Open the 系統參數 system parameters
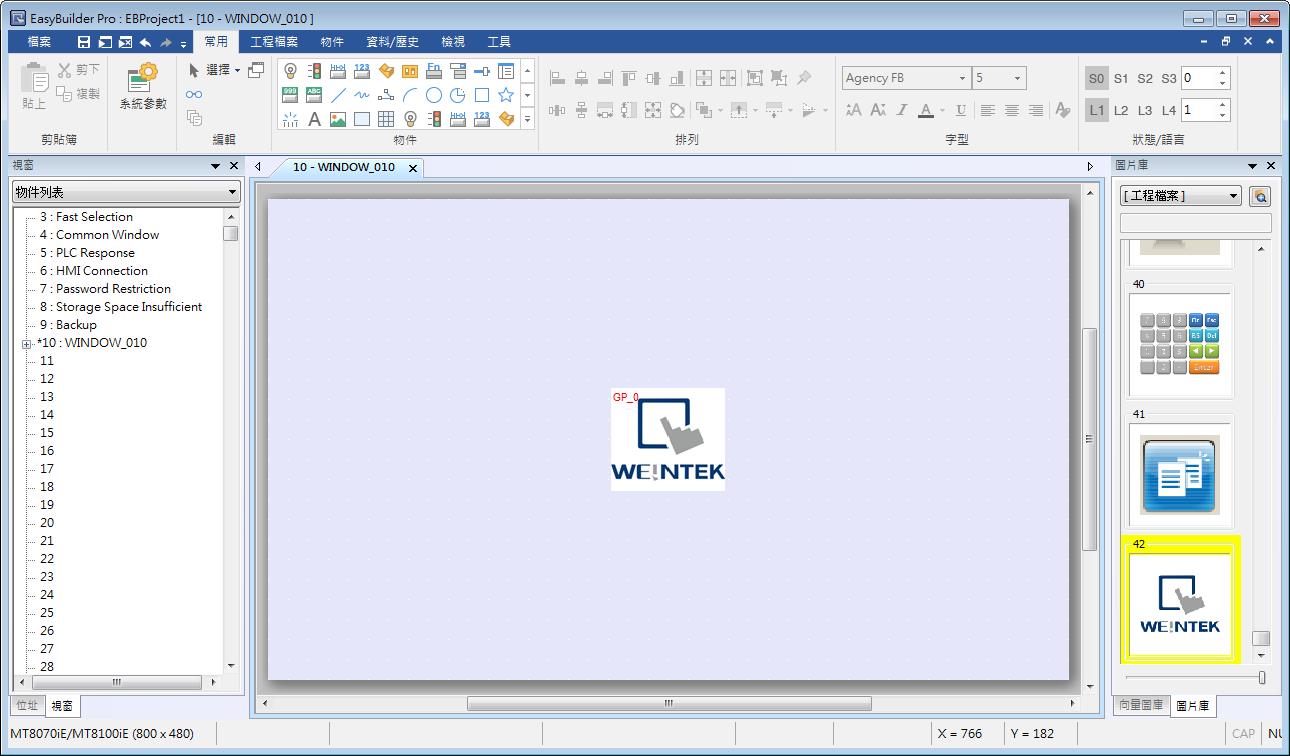The image size is (1290, 756). click(x=143, y=87)
